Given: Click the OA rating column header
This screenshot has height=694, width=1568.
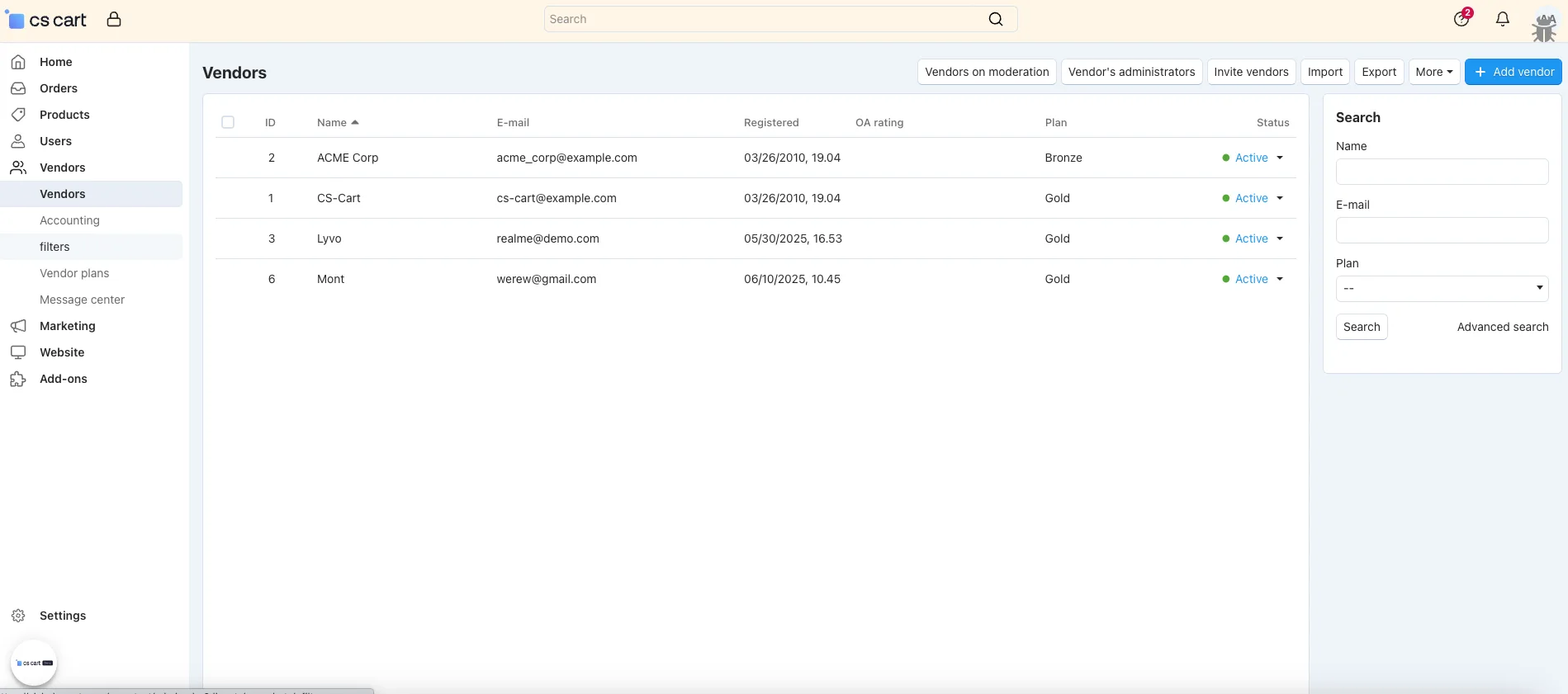Looking at the screenshot, I should point(879,122).
